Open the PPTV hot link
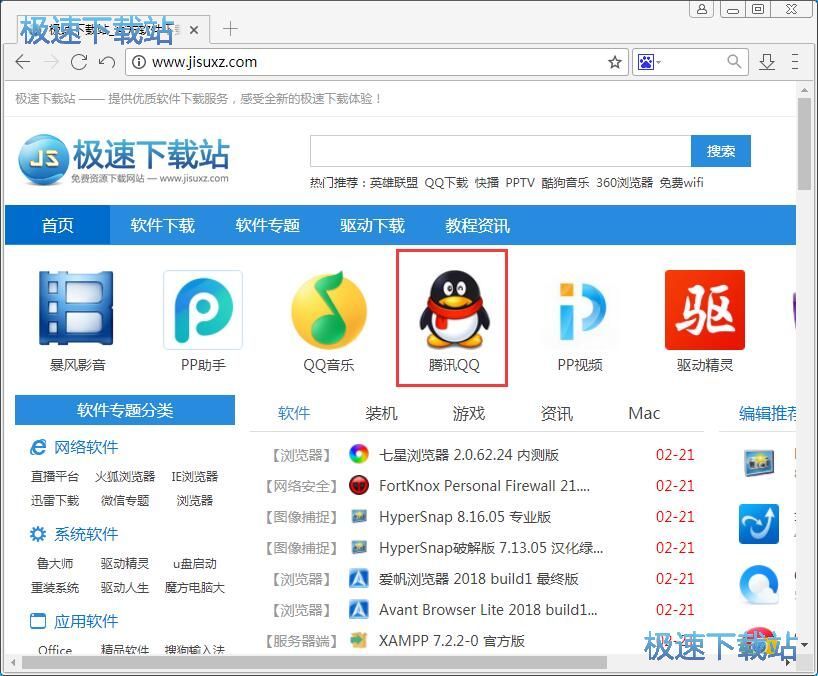 click(x=520, y=183)
